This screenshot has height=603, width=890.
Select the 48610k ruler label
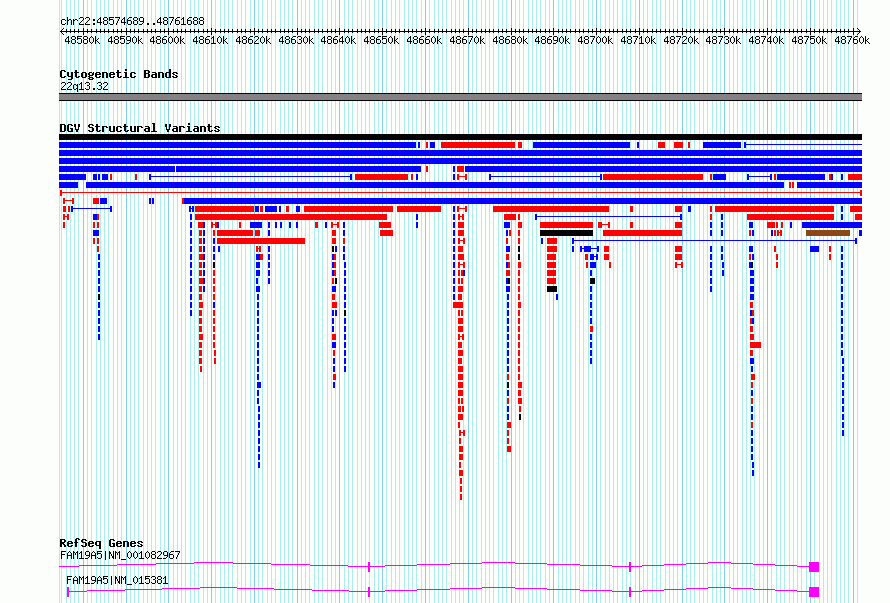(x=211, y=40)
